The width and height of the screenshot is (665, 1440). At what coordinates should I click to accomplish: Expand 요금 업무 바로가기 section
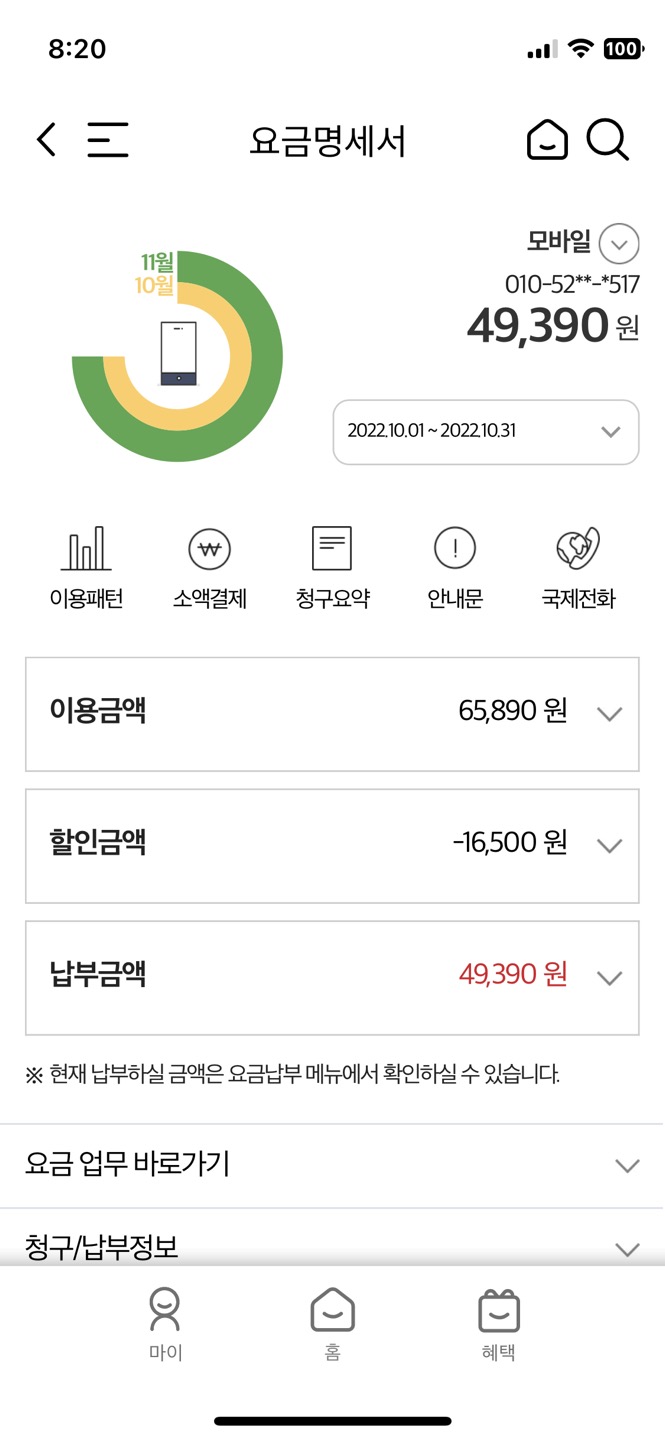(332, 1165)
